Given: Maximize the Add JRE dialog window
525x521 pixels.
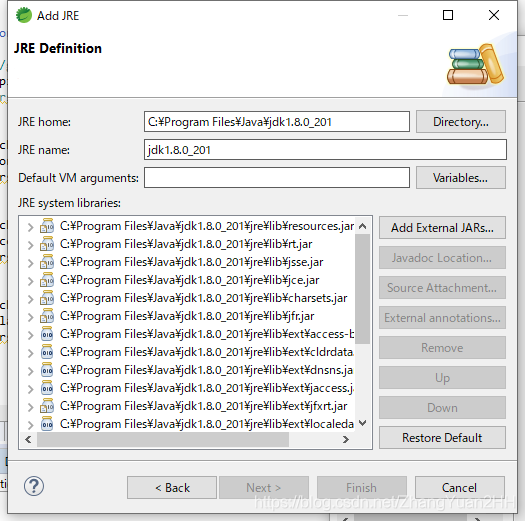Looking at the screenshot, I should [448, 15].
